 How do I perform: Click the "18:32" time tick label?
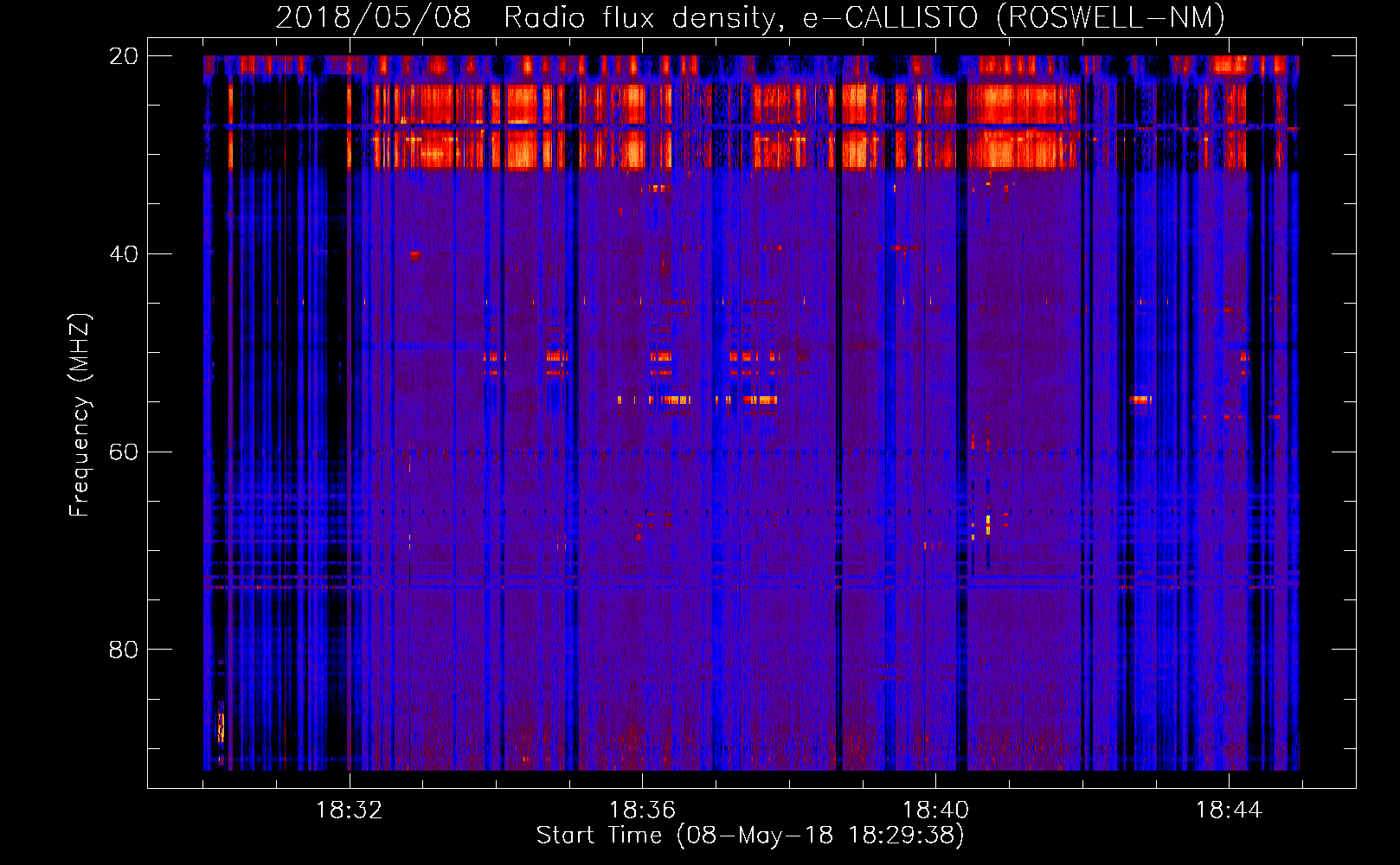coord(349,811)
